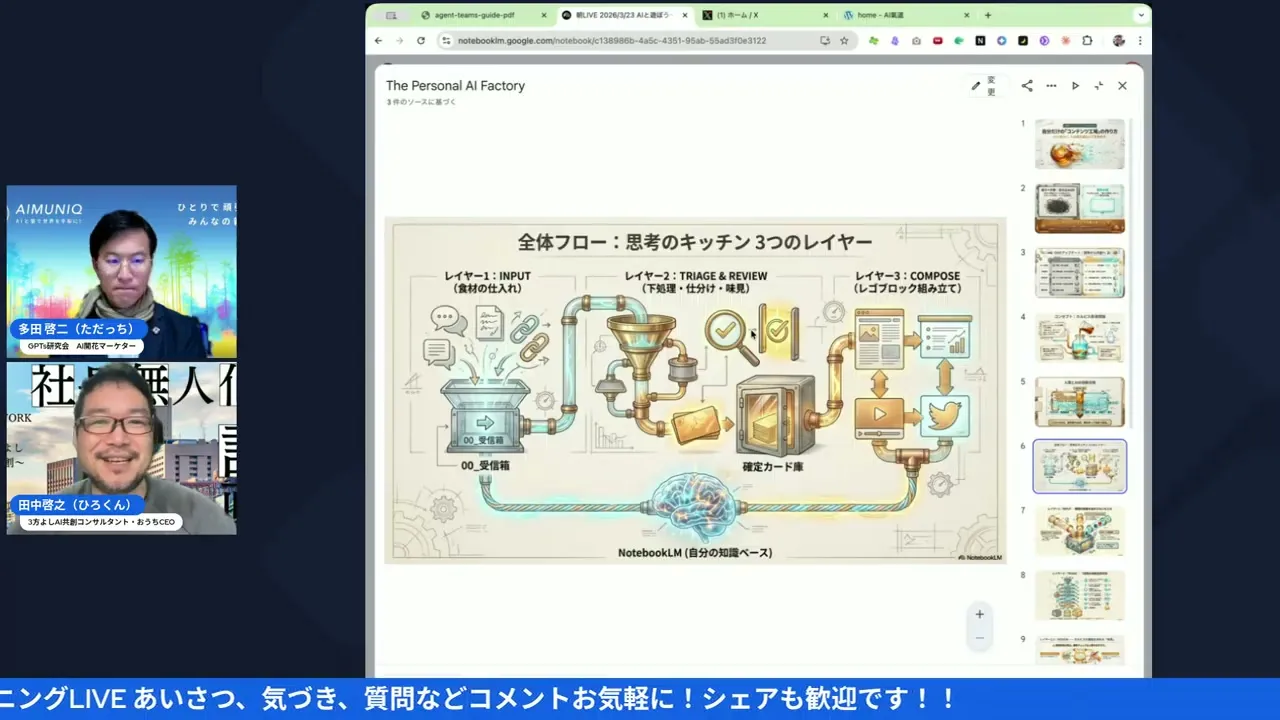Select slide thumbnail 3 in the sidebar
The width and height of the screenshot is (1280, 720).
(x=1080, y=273)
